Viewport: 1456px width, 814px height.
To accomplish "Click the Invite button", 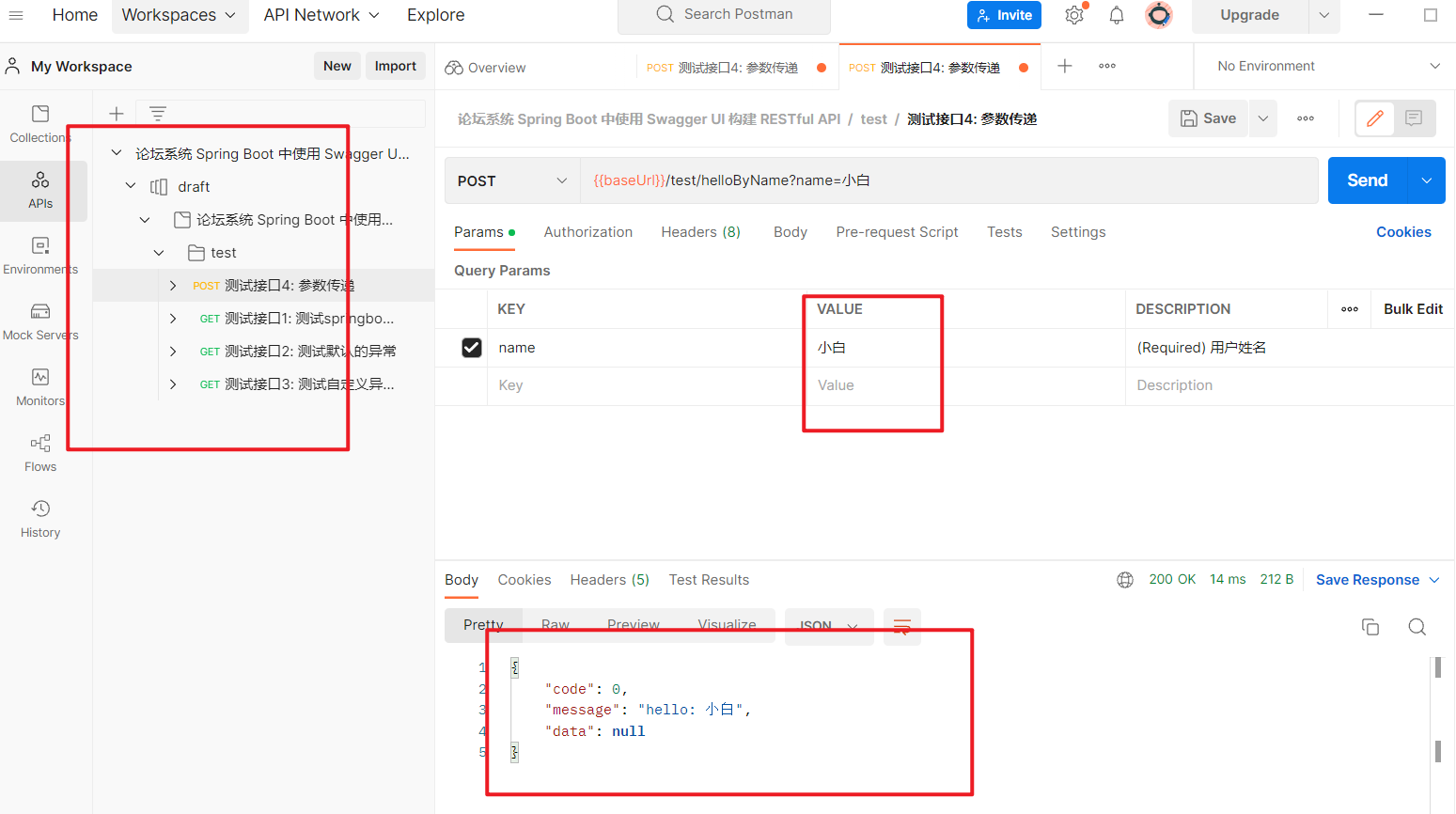I will tap(1004, 15).
